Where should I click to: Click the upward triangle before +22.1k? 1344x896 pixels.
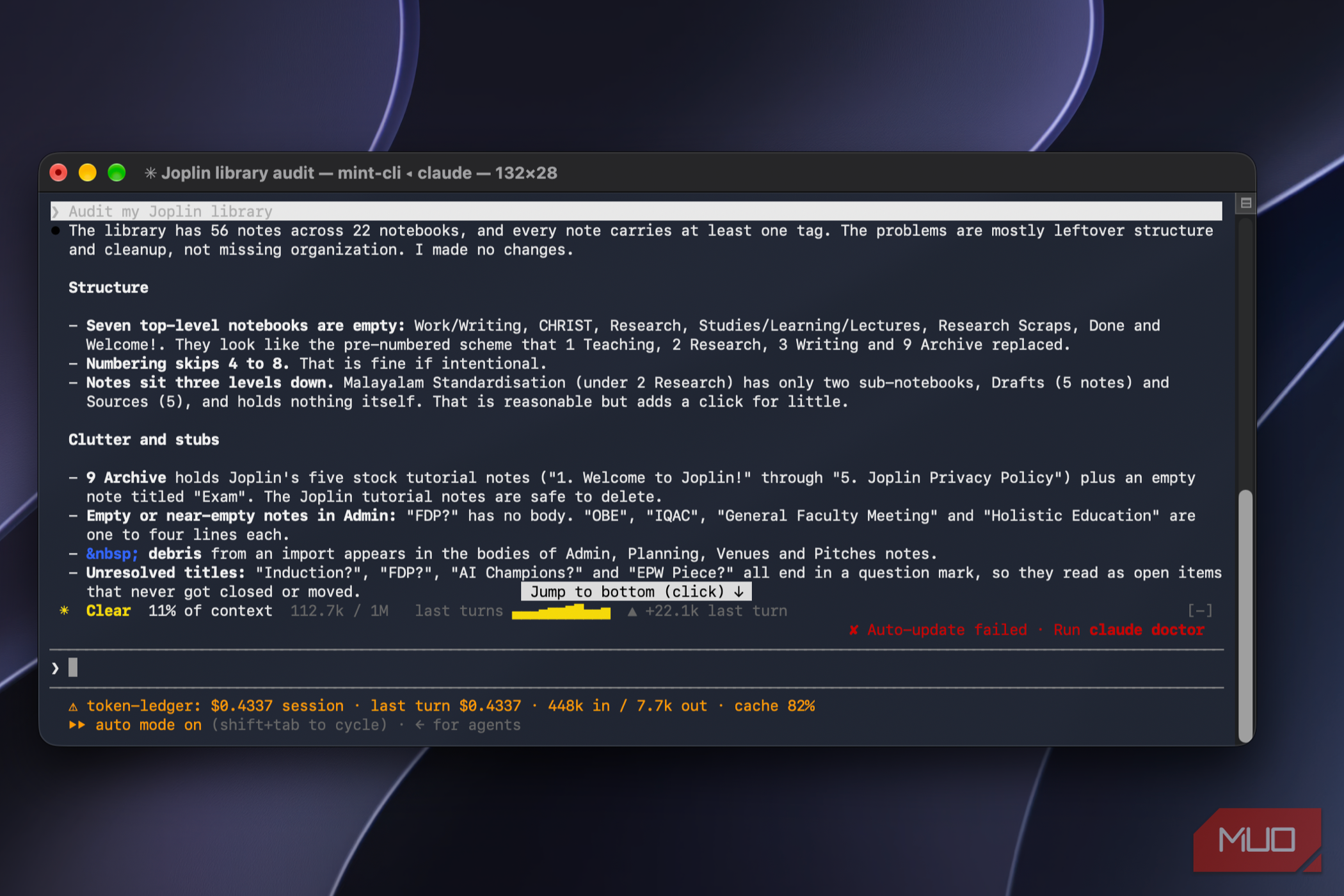click(632, 611)
